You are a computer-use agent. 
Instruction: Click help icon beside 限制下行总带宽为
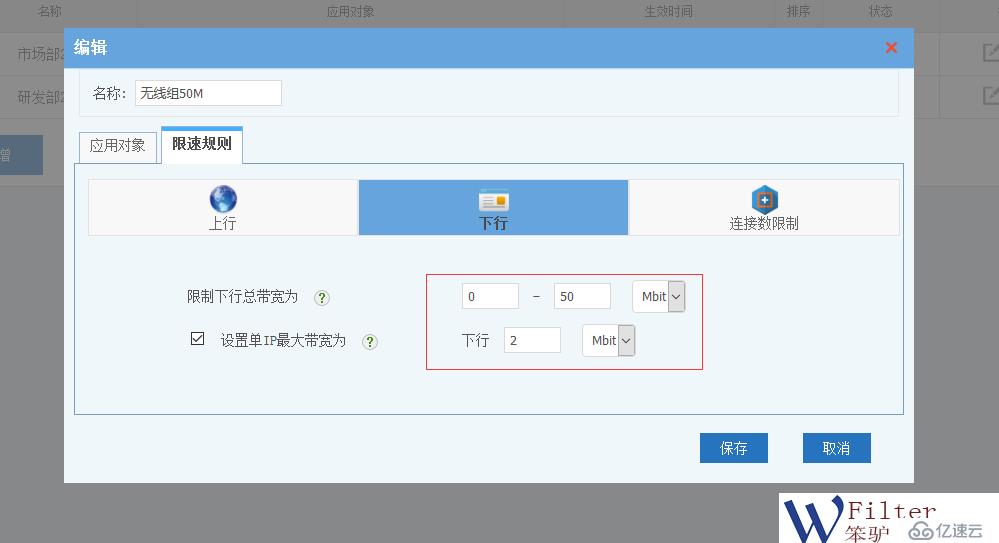tap(322, 298)
